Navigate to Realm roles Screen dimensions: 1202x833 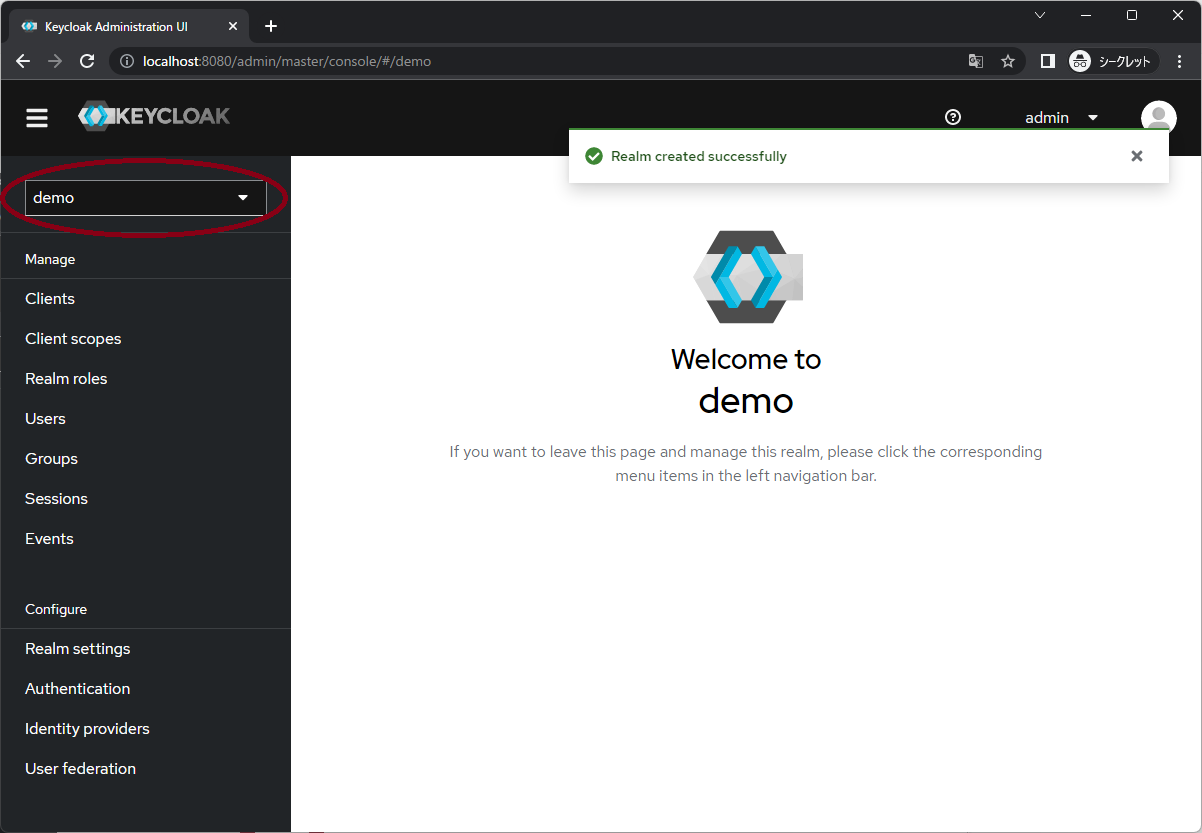click(66, 379)
